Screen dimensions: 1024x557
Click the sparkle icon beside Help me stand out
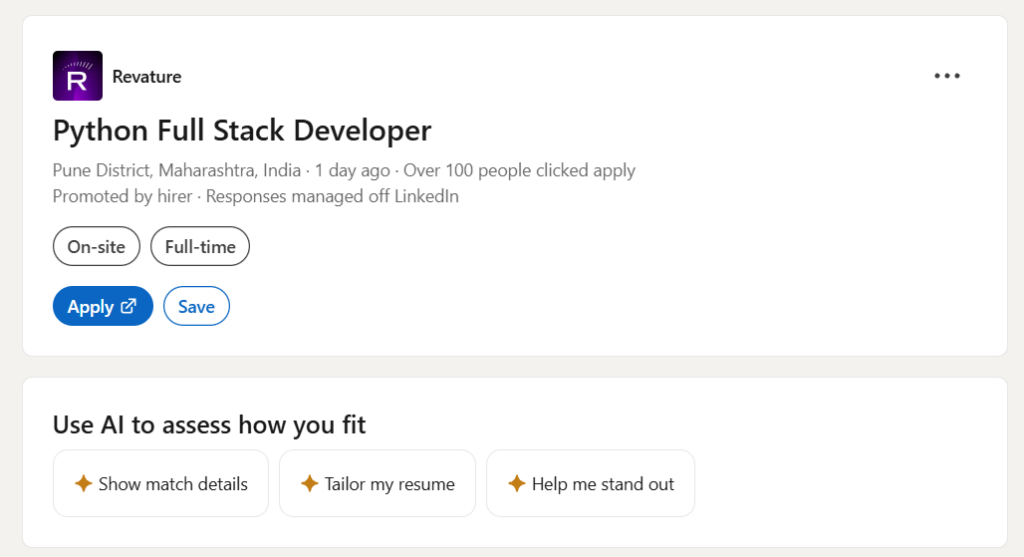tap(517, 484)
